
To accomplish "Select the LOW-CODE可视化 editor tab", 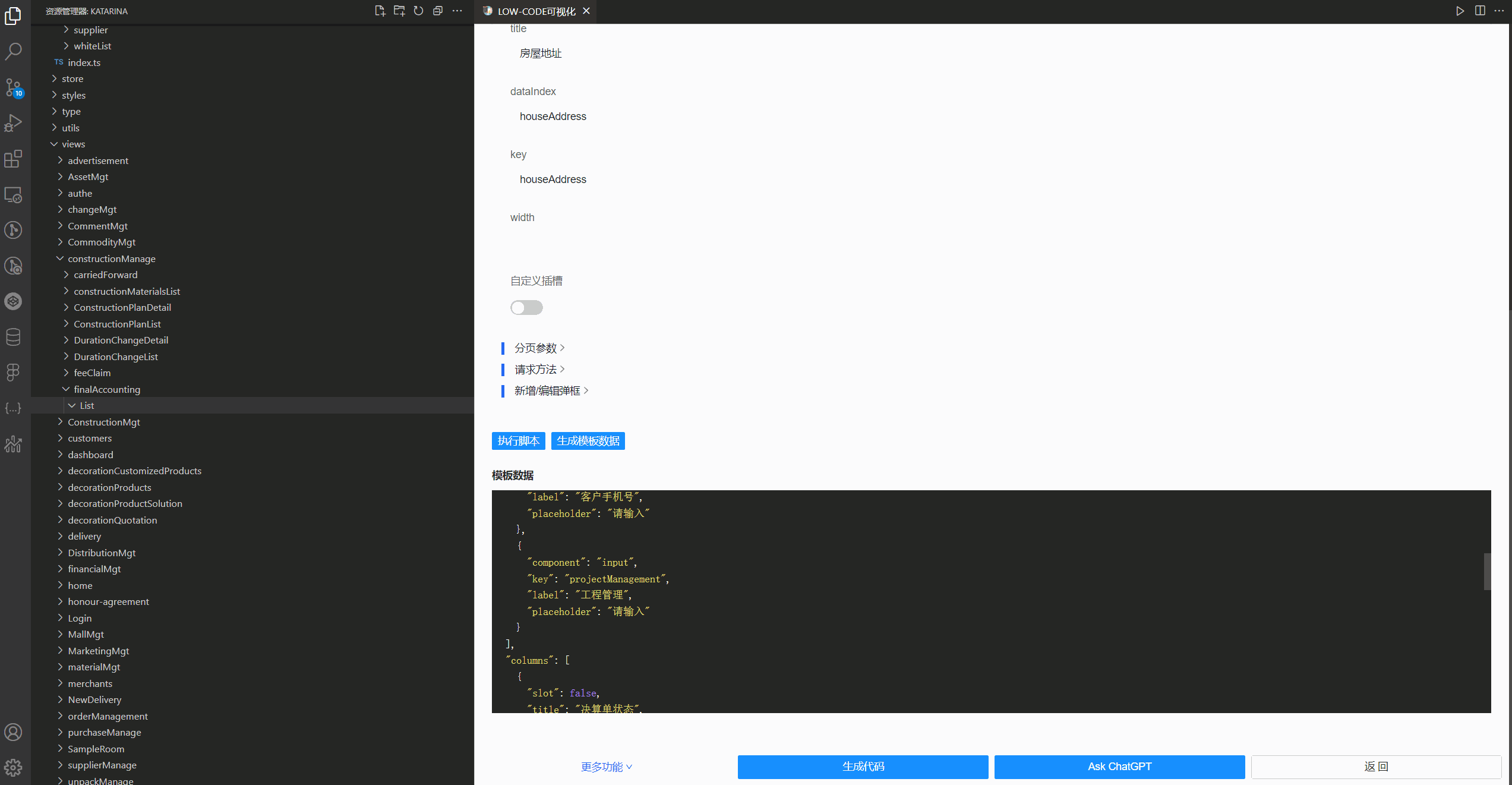I will [x=536, y=11].
